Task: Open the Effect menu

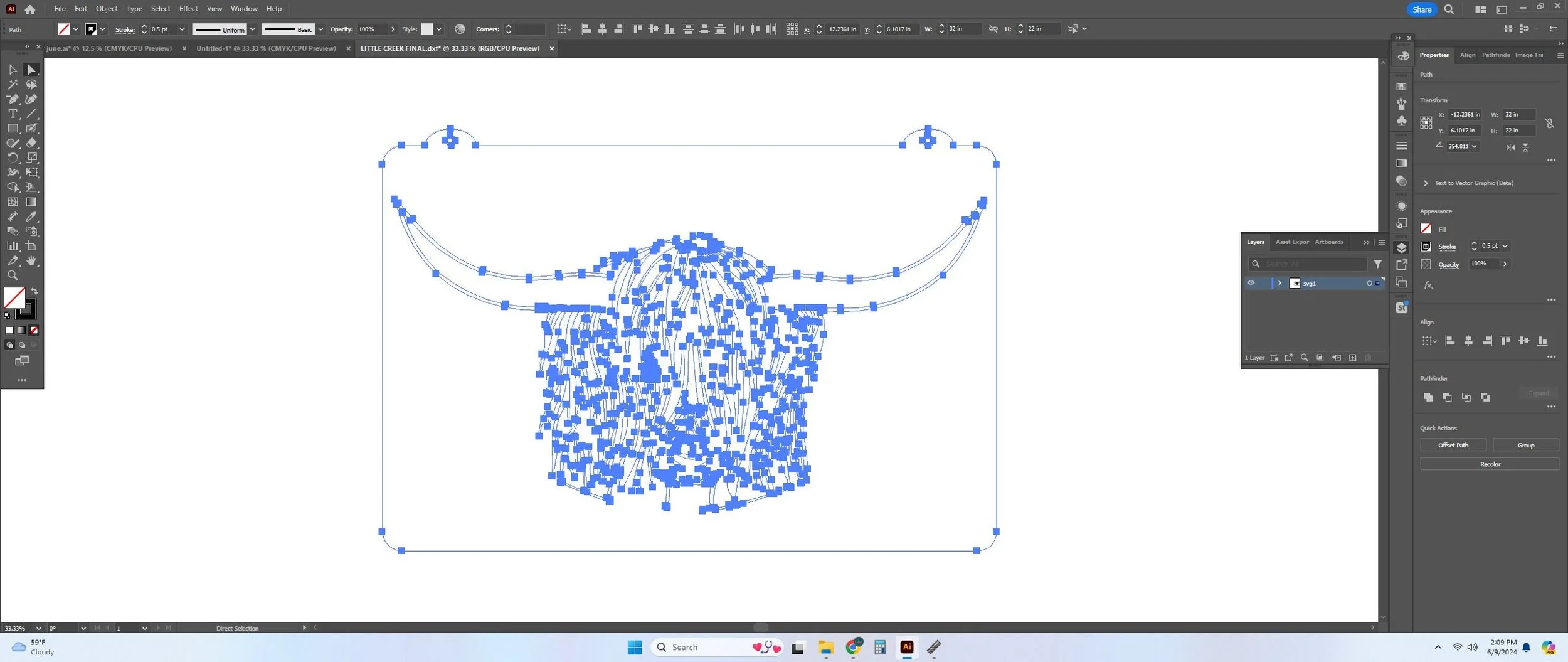Action: point(188,9)
